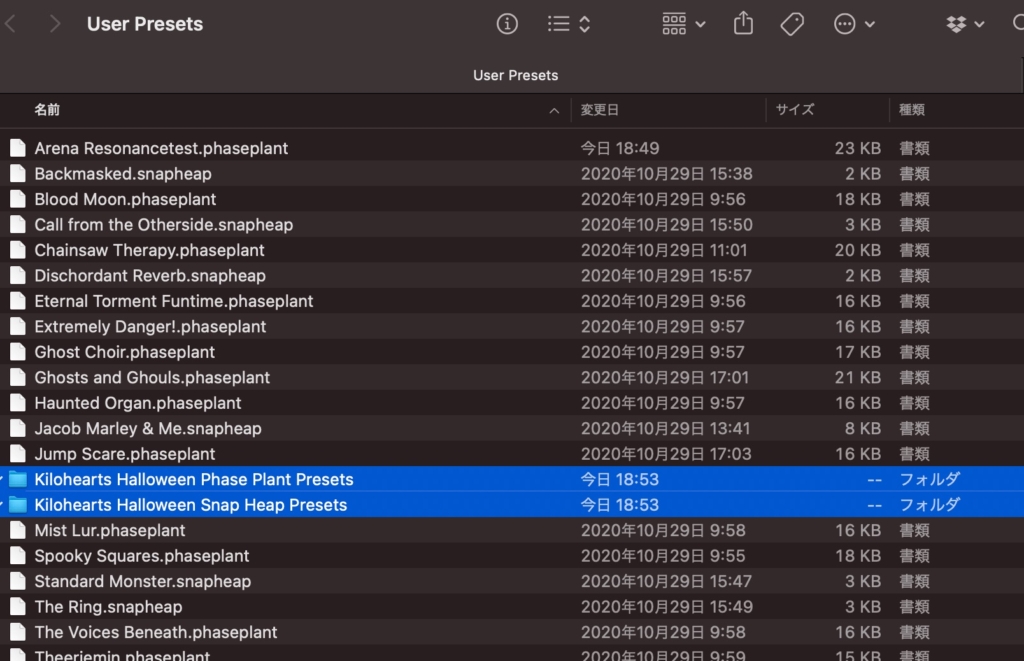Open the Share toolbar icon
Viewport: 1024px width, 661px height.
coord(743,24)
